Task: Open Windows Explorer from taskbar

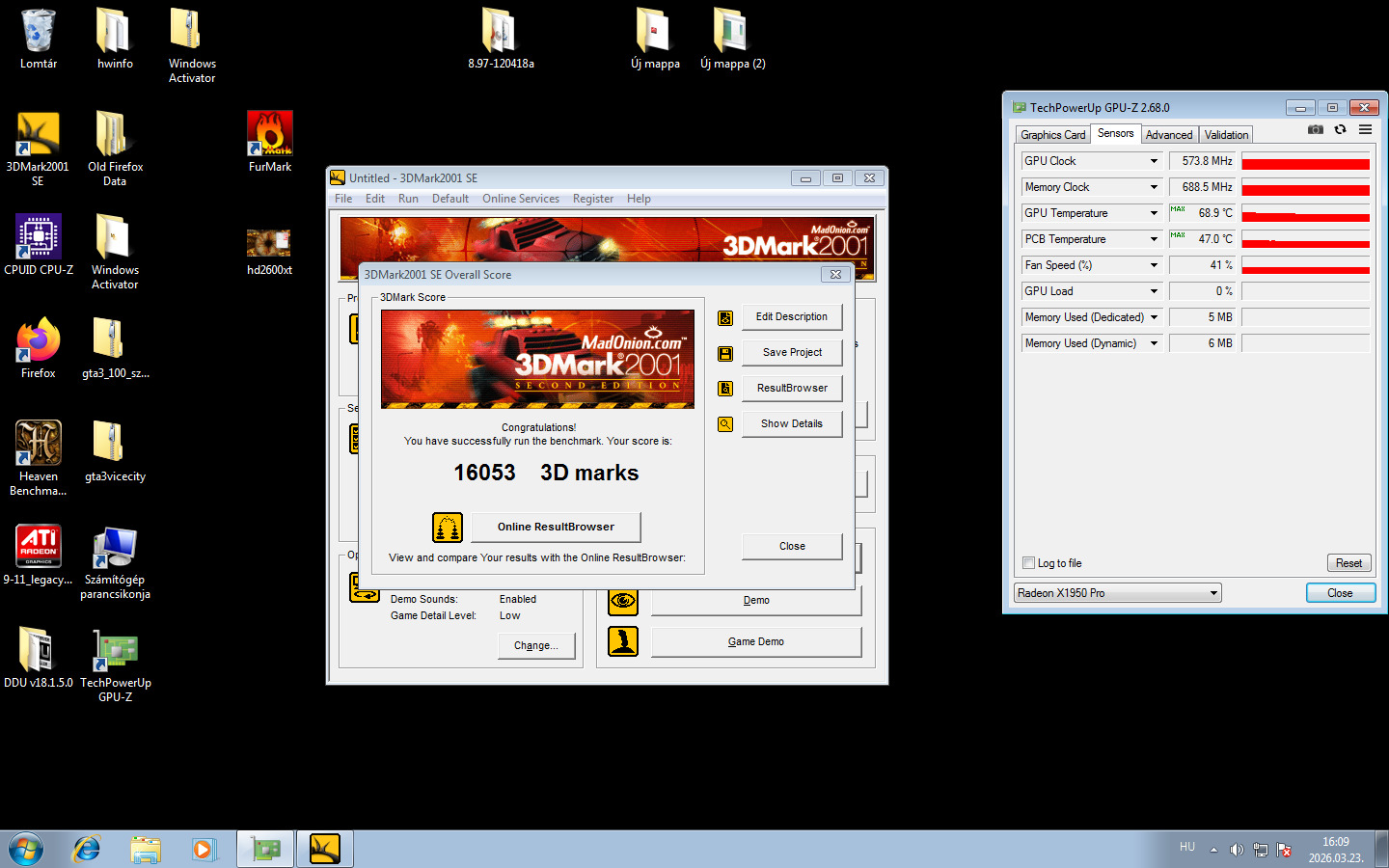Action: [146, 849]
